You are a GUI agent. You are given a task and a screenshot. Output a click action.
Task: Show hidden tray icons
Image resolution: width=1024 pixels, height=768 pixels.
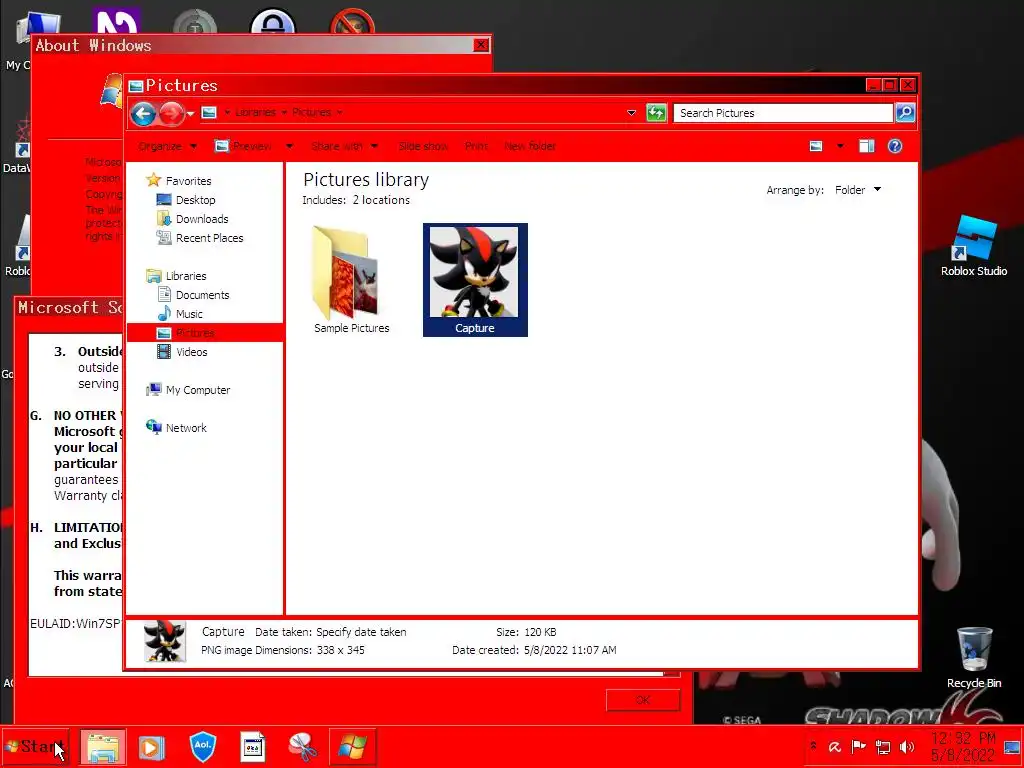point(813,746)
